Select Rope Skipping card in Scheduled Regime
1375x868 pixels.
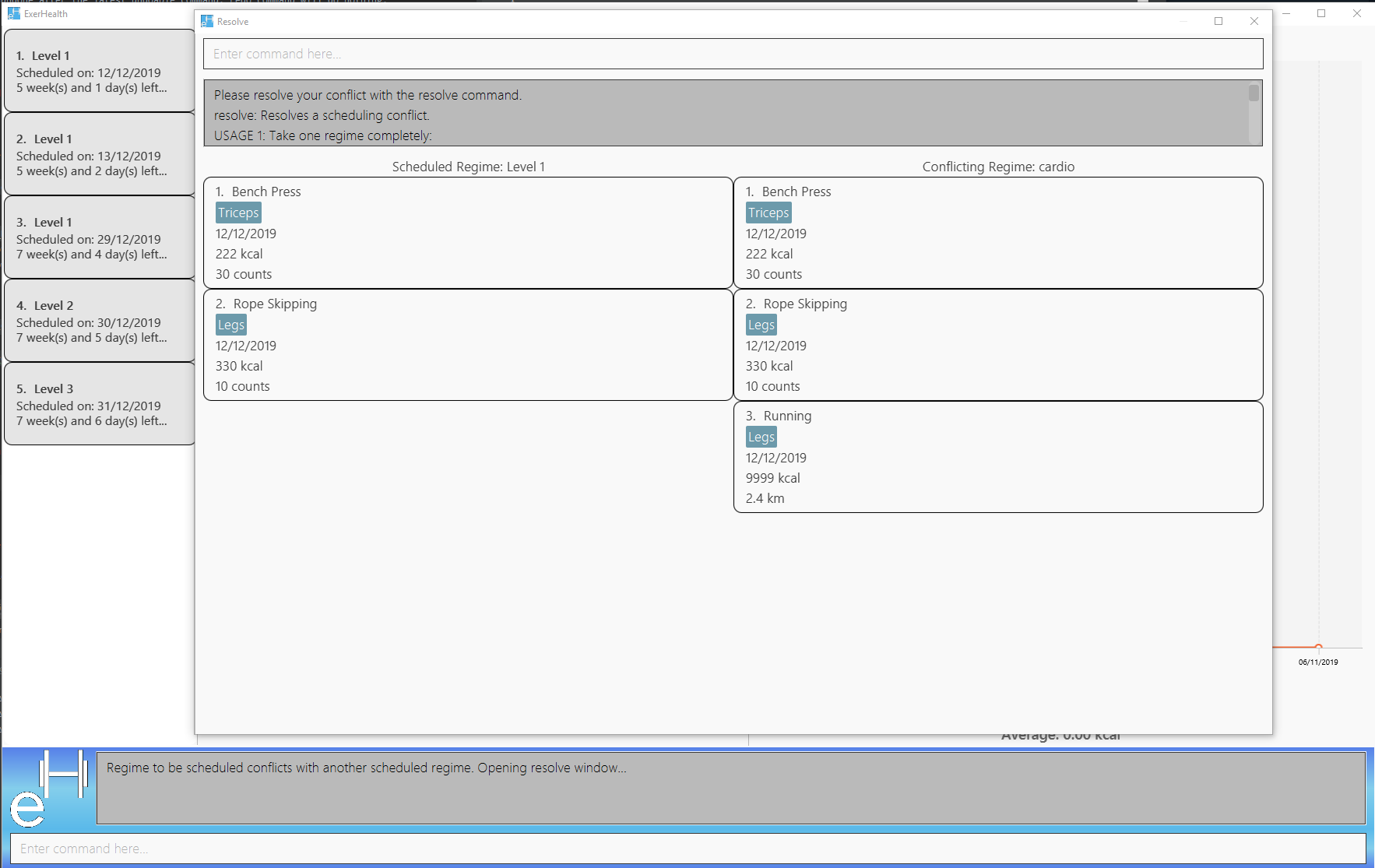[x=468, y=345]
